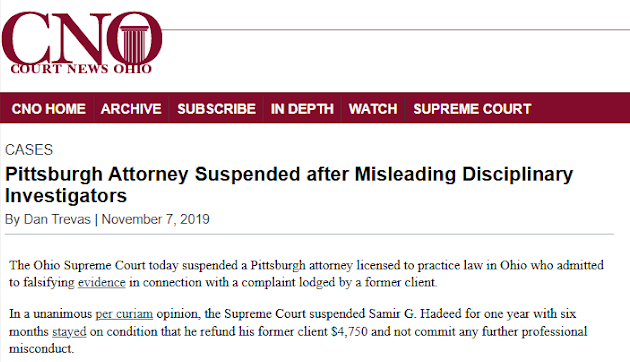Click the CNO logo
This screenshot has width=630, height=362.
click(82, 42)
